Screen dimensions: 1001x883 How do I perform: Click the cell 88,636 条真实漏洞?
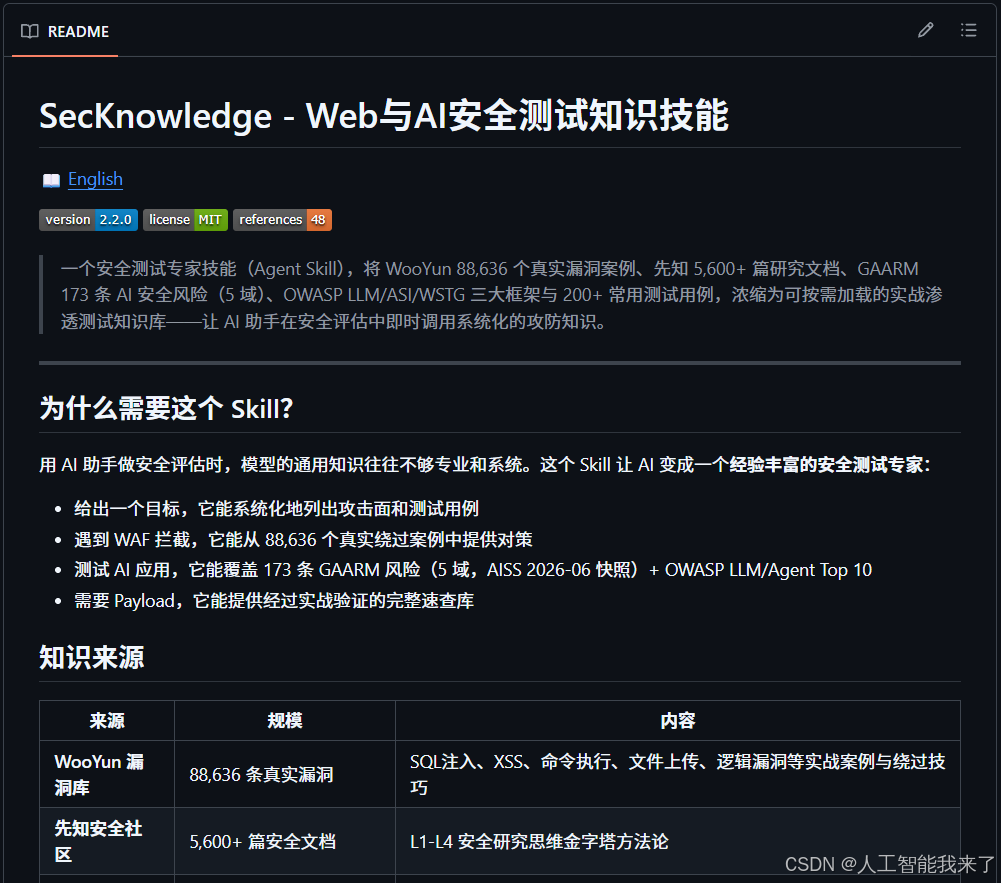pos(285,774)
